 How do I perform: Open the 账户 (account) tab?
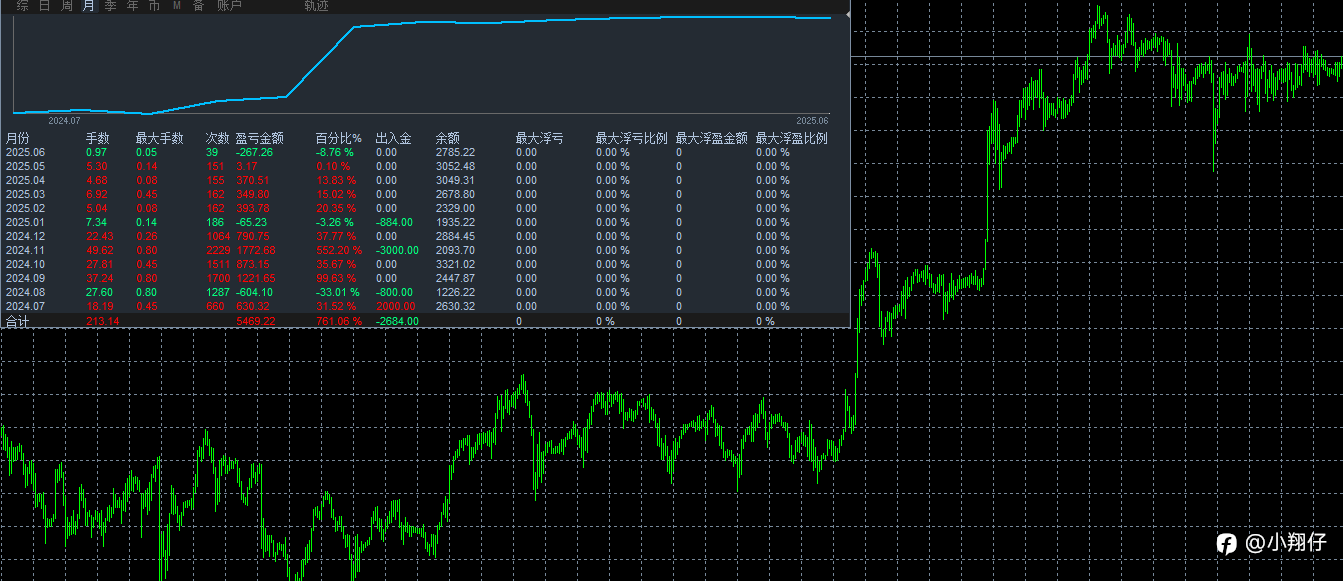[229, 6]
